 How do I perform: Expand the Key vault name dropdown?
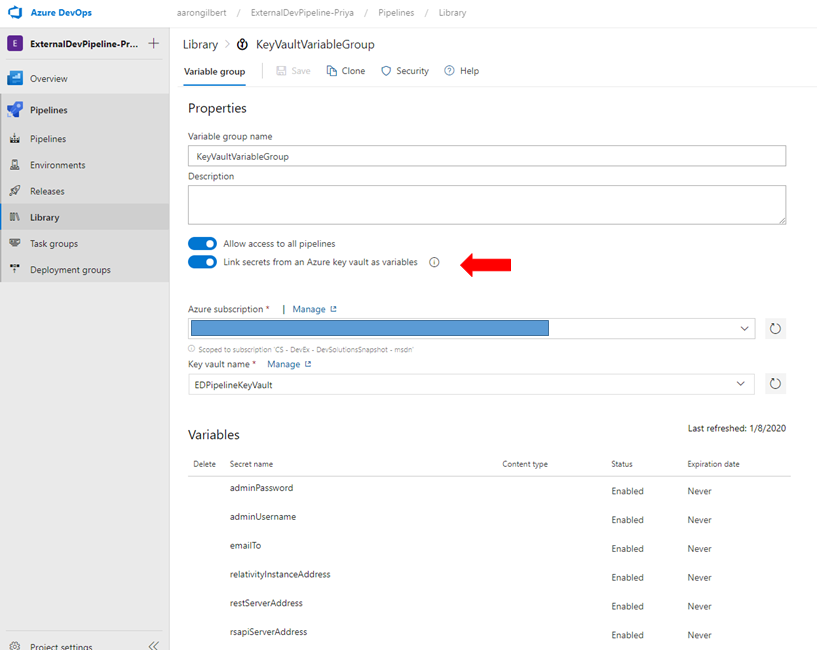740,384
